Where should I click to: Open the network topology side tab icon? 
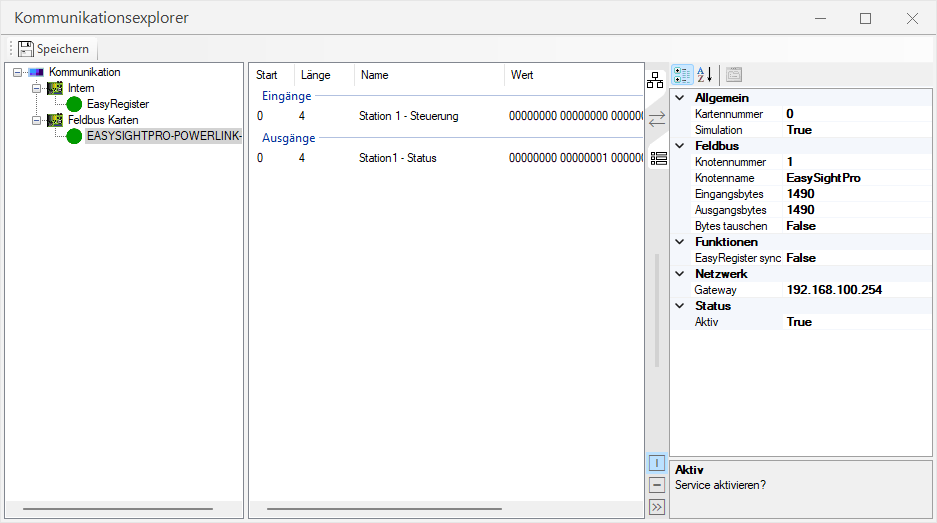click(x=656, y=81)
